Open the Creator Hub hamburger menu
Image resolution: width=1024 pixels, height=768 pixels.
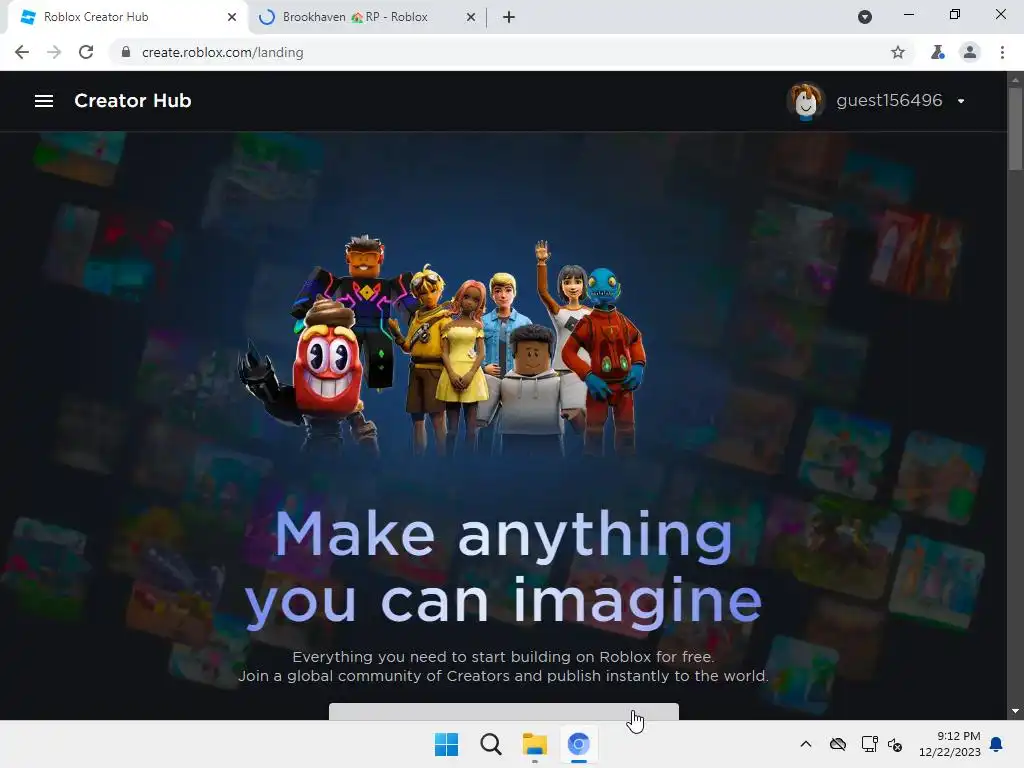click(x=44, y=101)
